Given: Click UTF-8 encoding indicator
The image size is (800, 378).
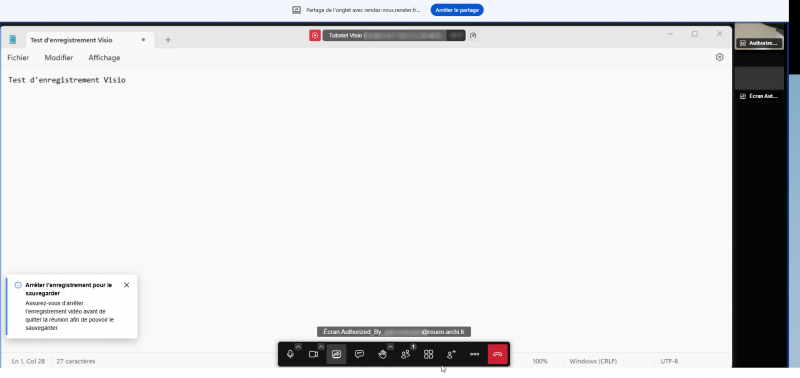Looking at the screenshot, I should pyautogui.click(x=669, y=361).
